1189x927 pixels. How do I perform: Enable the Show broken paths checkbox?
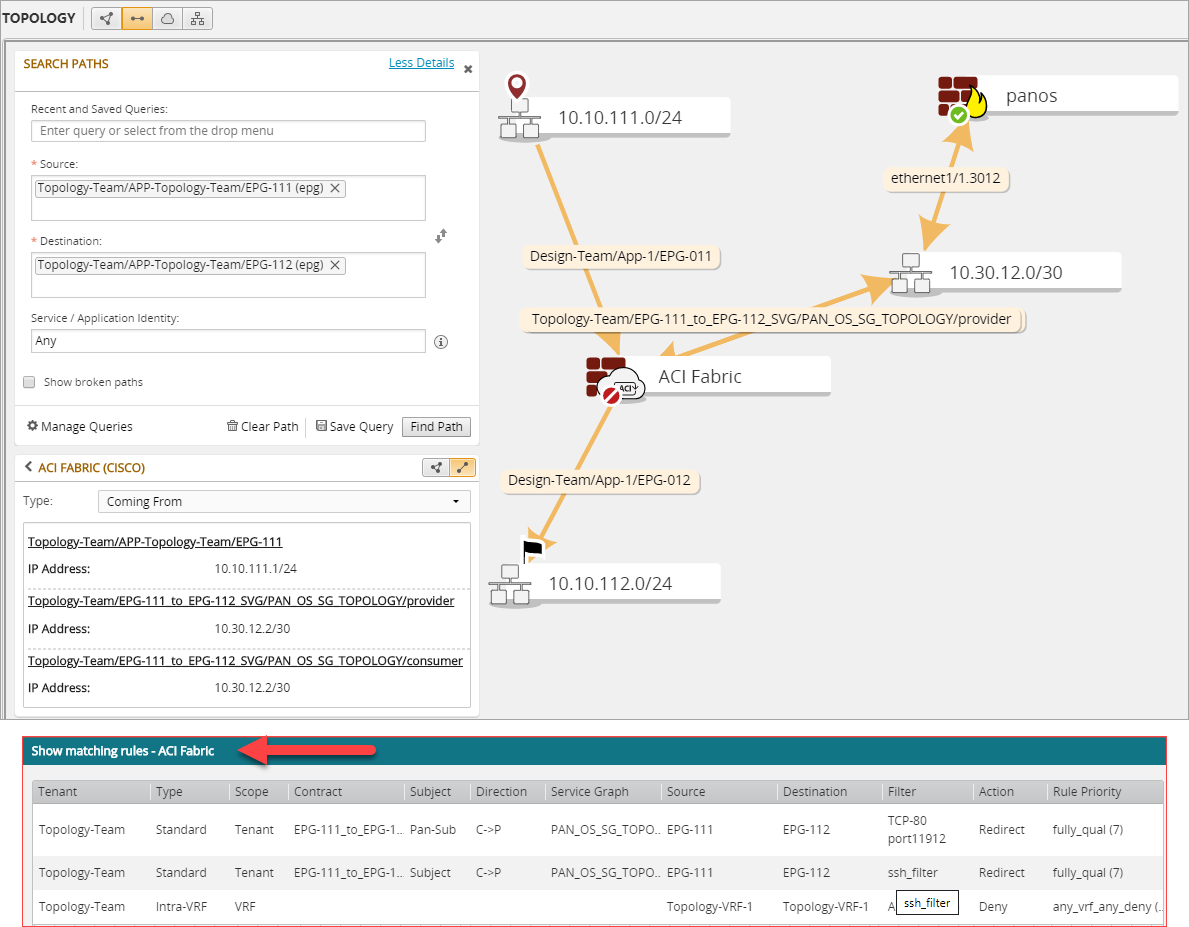tap(29, 382)
